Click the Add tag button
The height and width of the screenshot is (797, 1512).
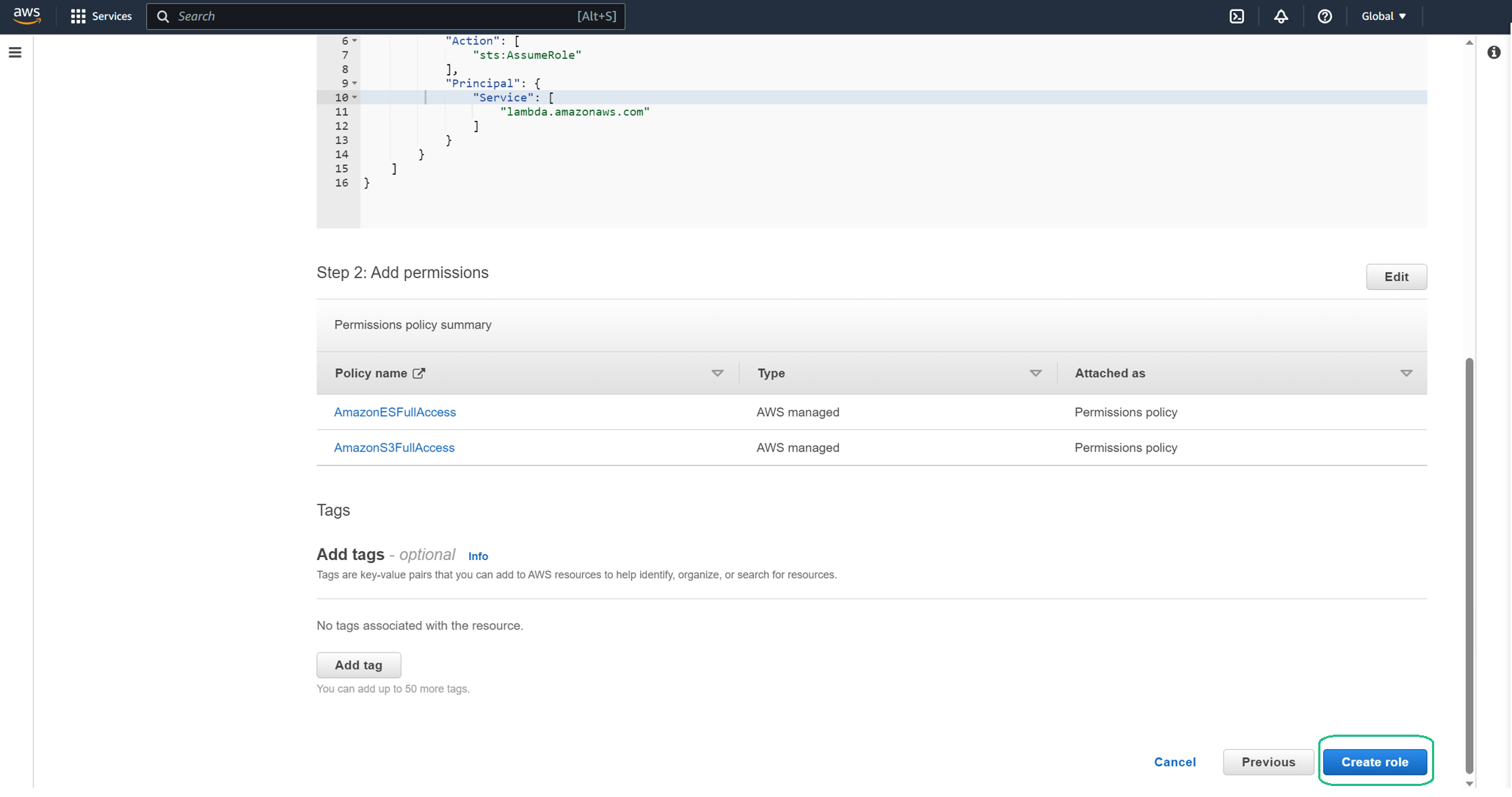358,665
